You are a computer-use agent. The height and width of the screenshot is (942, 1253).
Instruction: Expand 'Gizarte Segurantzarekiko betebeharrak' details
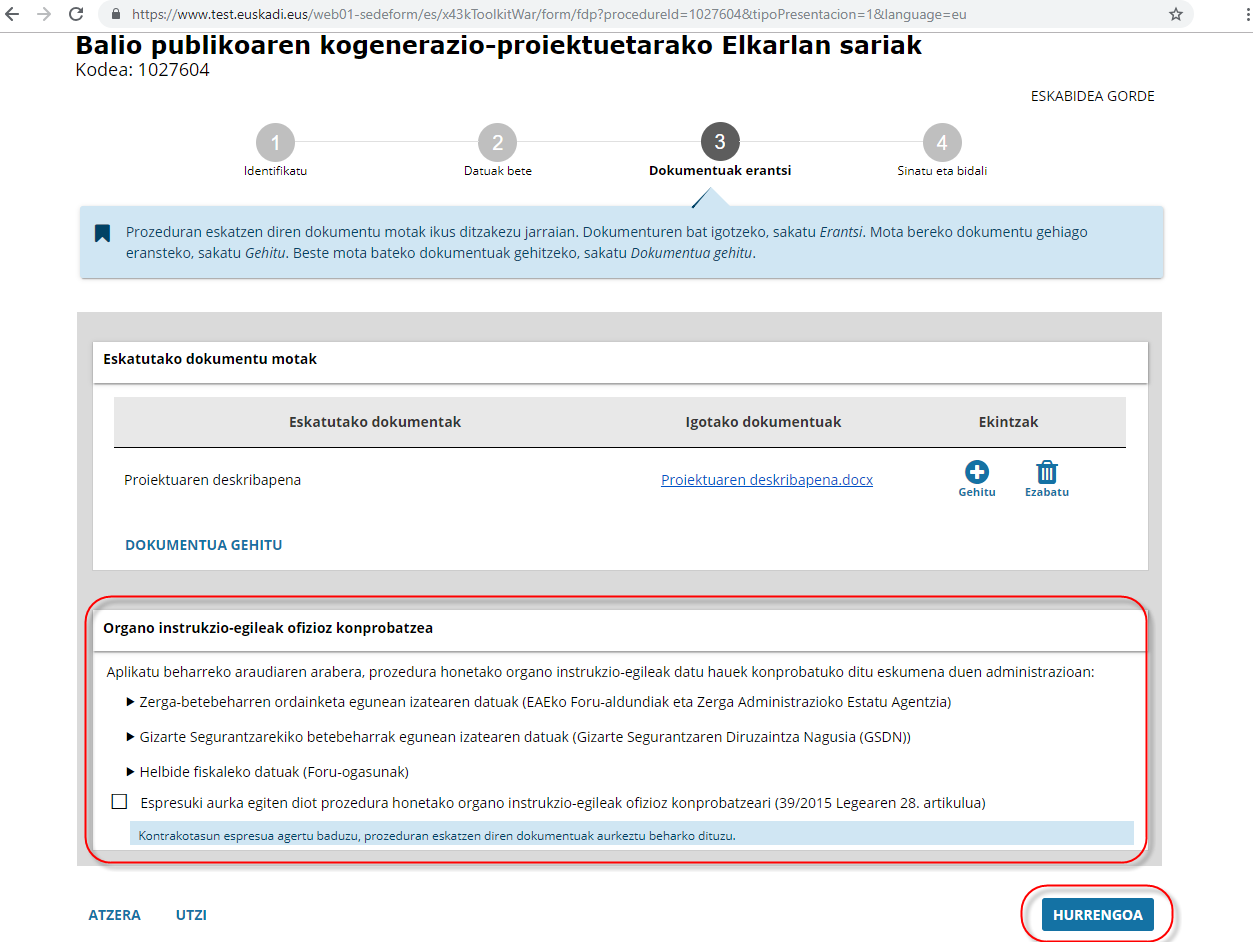131,737
